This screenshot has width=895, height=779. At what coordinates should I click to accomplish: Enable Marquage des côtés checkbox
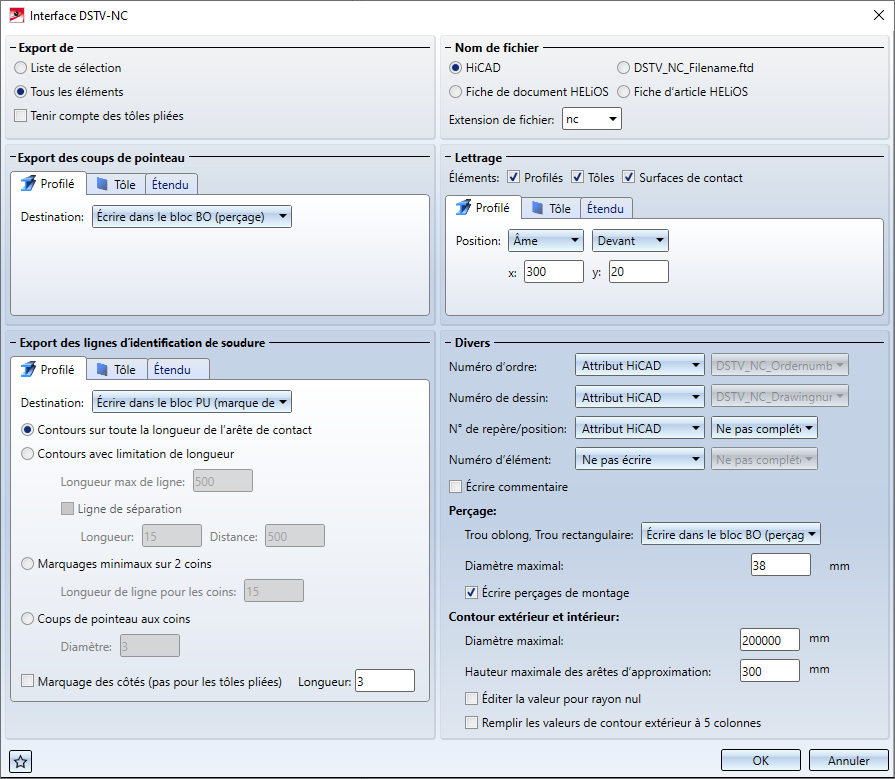[27, 681]
